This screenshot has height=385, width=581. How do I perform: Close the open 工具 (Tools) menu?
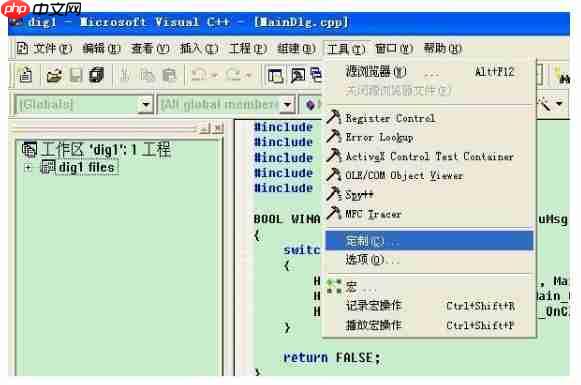tap(346, 49)
